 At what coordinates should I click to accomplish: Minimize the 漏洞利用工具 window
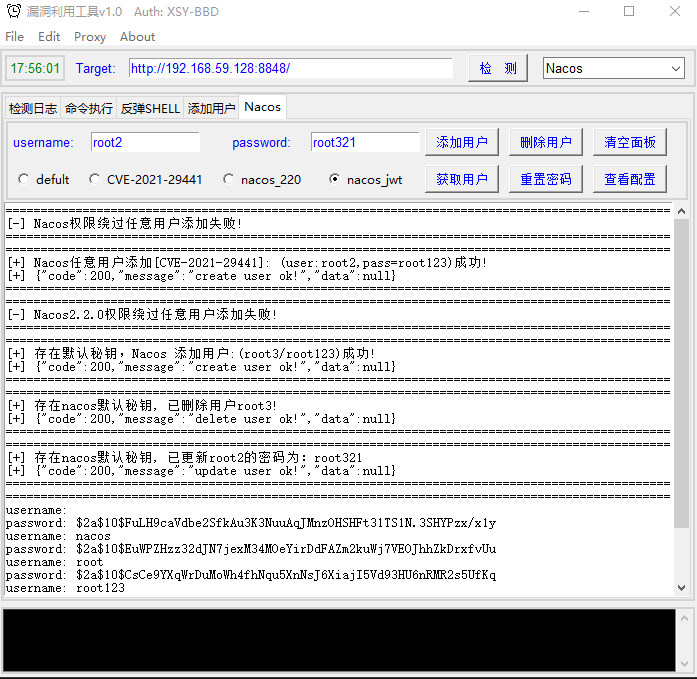[584, 11]
